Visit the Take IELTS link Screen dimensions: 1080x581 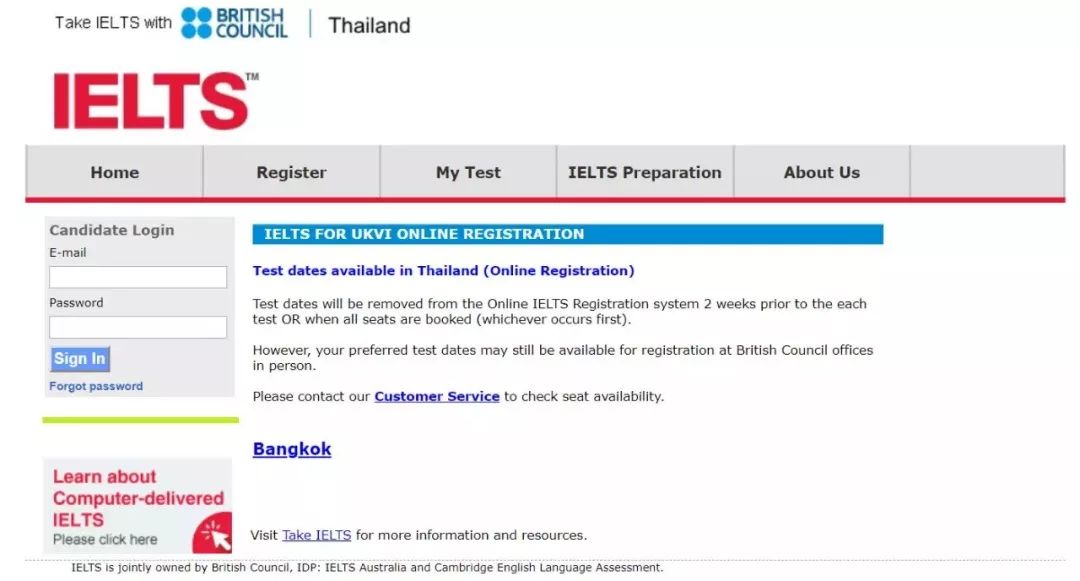click(316, 535)
